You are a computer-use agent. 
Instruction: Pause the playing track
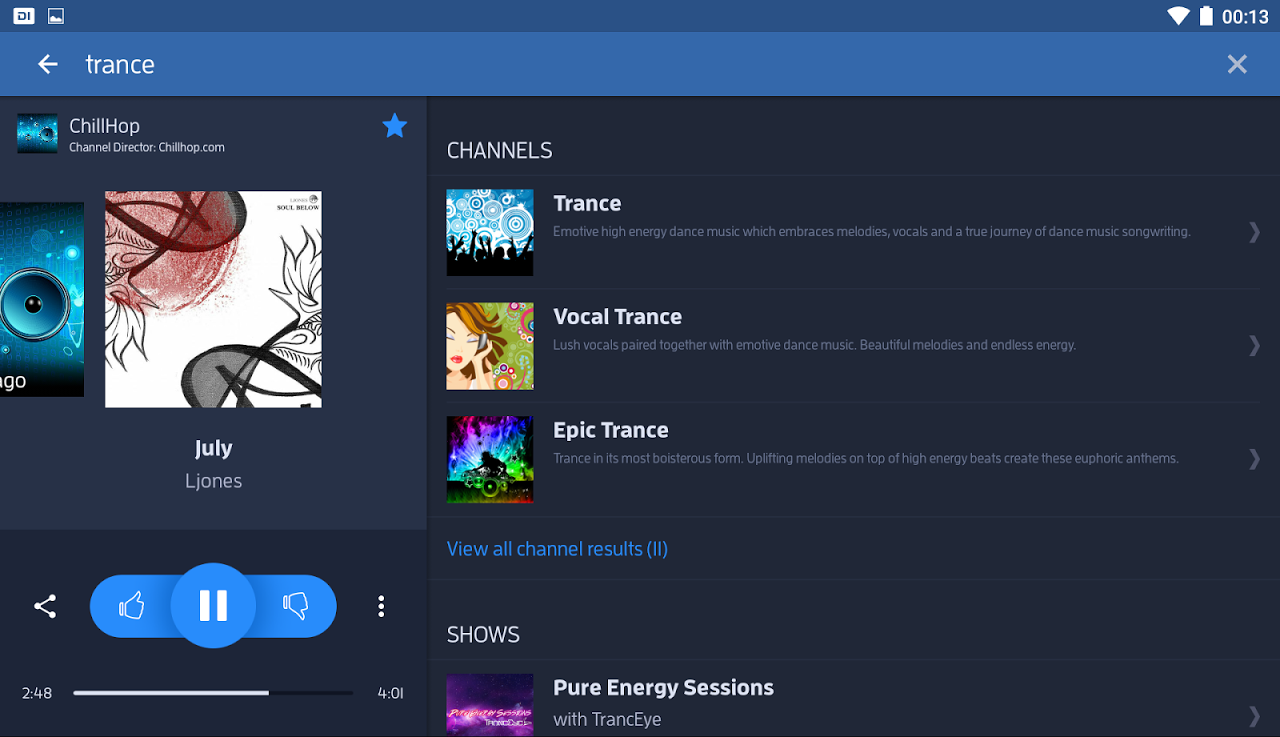[x=213, y=606]
